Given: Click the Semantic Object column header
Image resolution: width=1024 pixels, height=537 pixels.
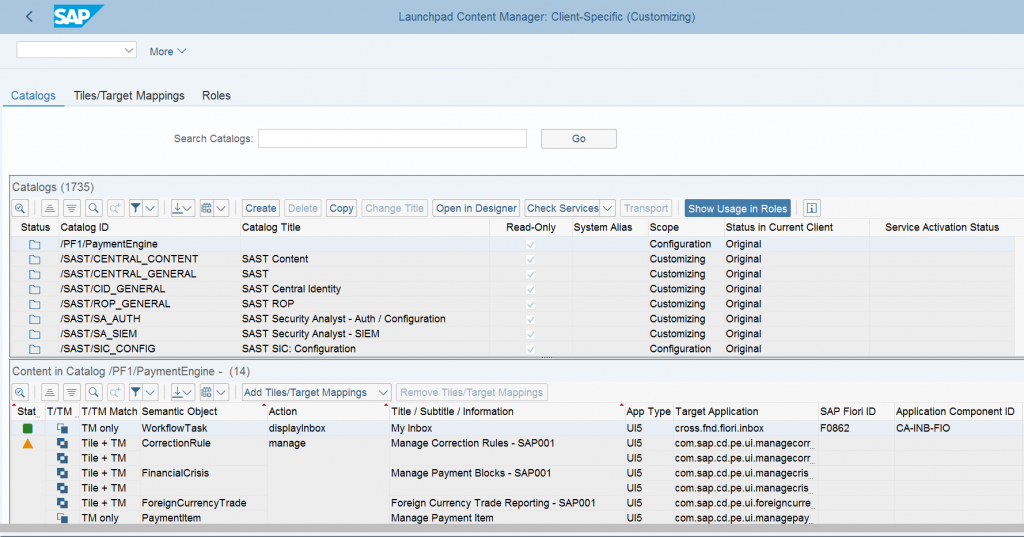Looking at the screenshot, I should tap(180, 412).
